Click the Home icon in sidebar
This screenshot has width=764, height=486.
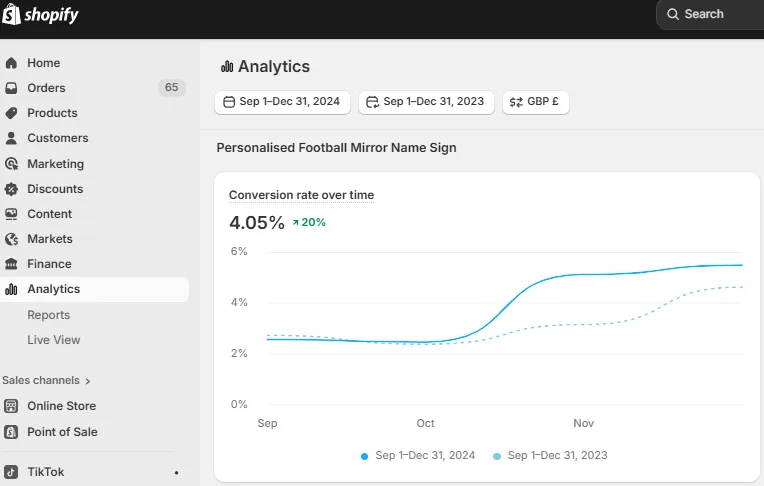tap(11, 63)
